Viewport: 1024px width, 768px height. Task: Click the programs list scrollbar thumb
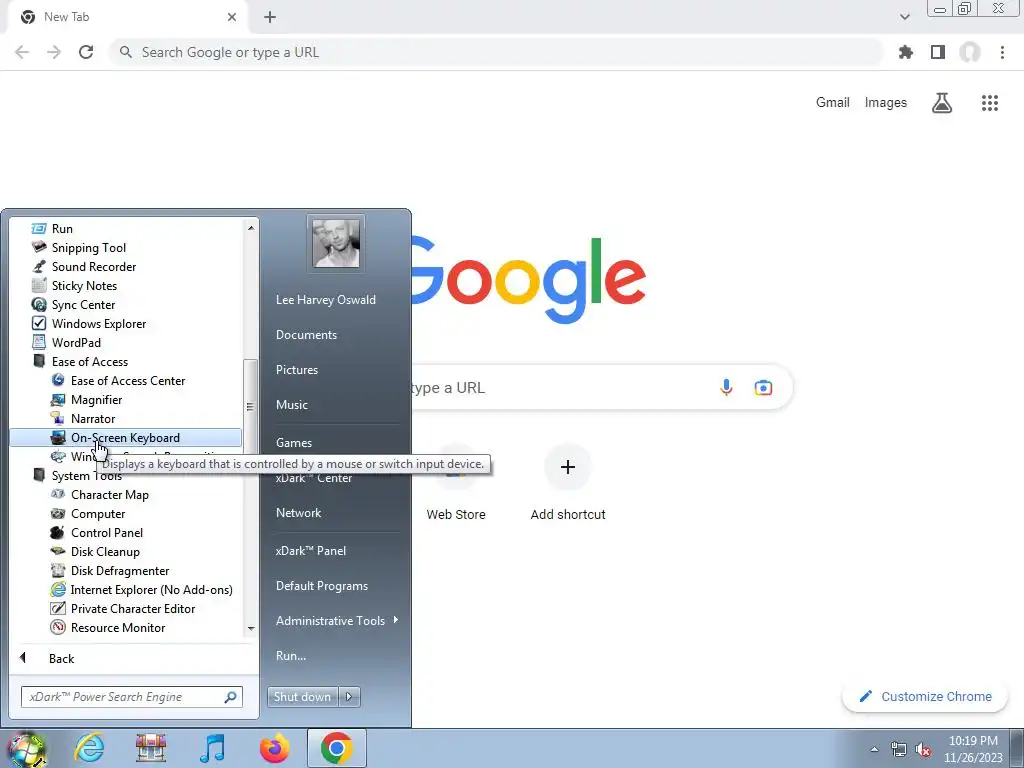point(249,406)
